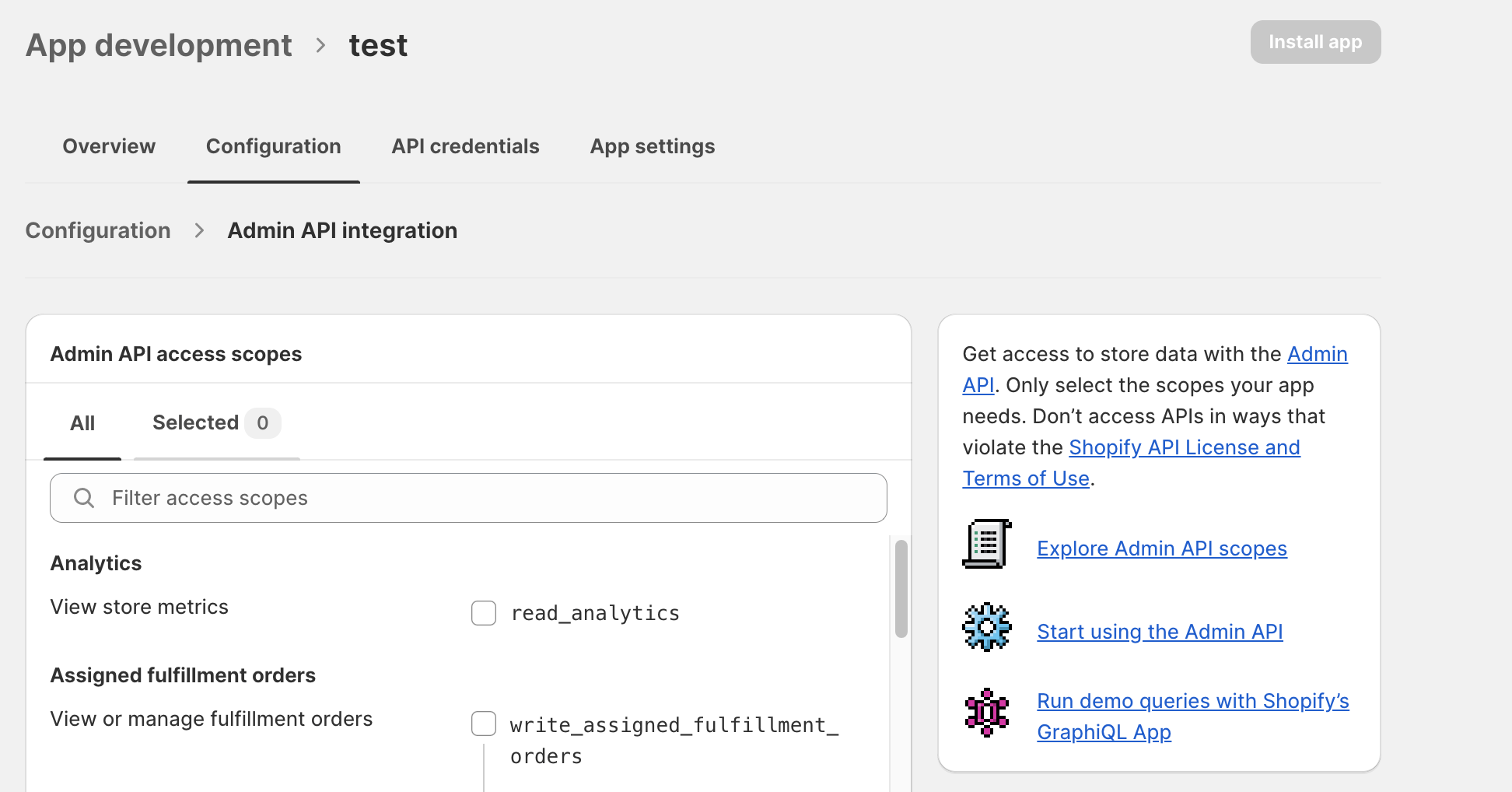Click the chevron after App development
1512x792 pixels.
click(320, 45)
